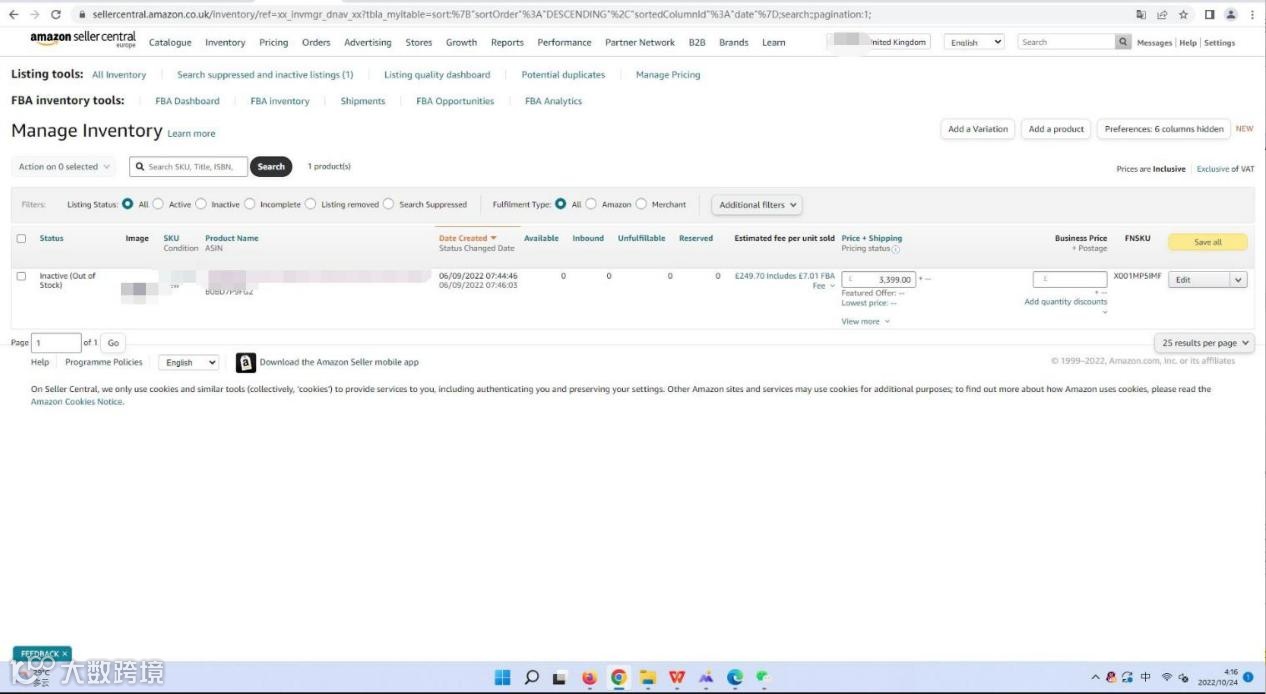Show hidden system tray icons
The height and width of the screenshot is (694, 1266).
coord(1096,677)
